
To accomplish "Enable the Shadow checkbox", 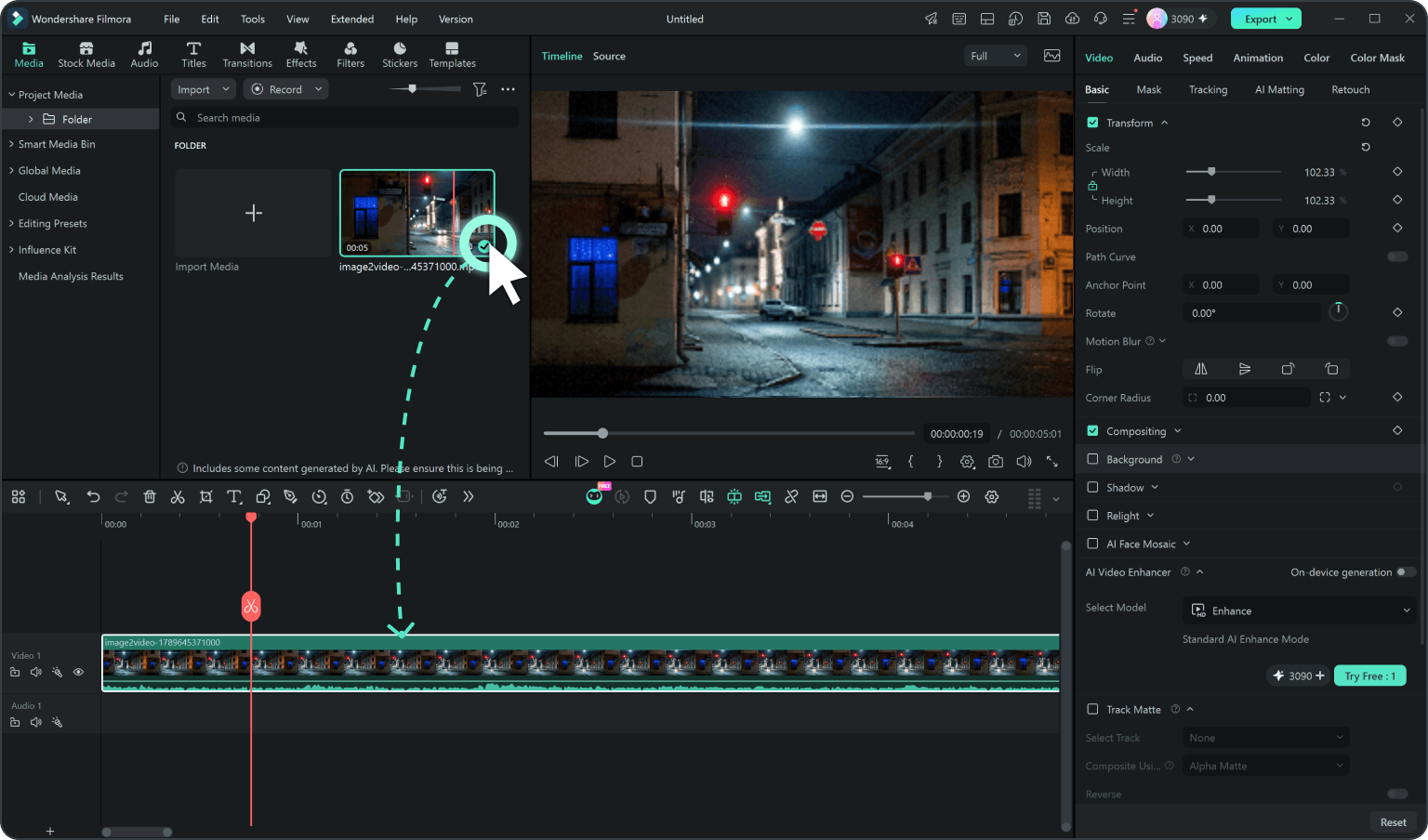I will pos(1092,487).
